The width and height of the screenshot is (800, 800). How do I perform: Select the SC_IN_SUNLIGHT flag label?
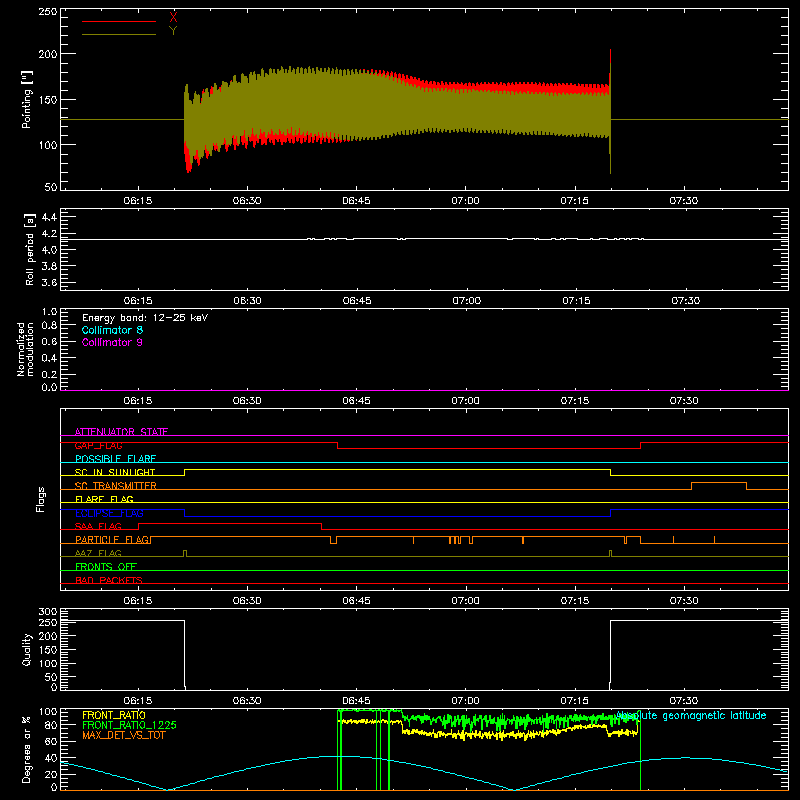tap(115, 472)
